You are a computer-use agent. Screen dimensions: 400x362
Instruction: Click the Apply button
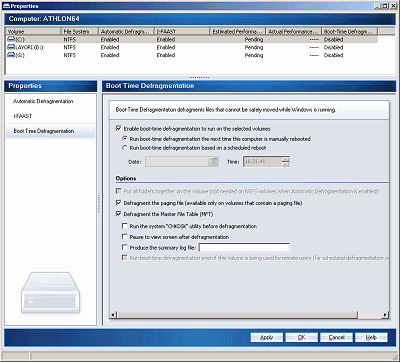267,337
